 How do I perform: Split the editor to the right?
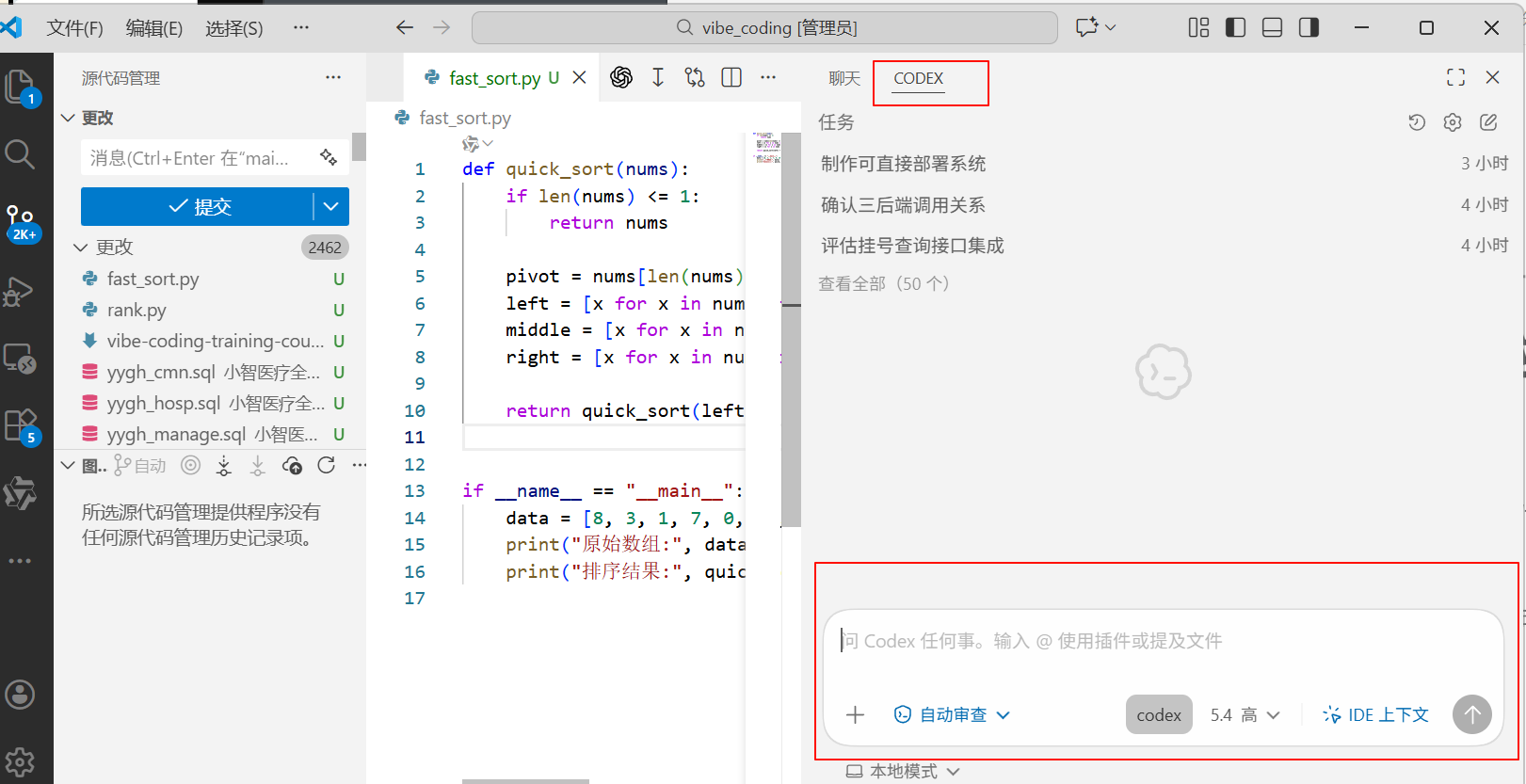[x=731, y=77]
